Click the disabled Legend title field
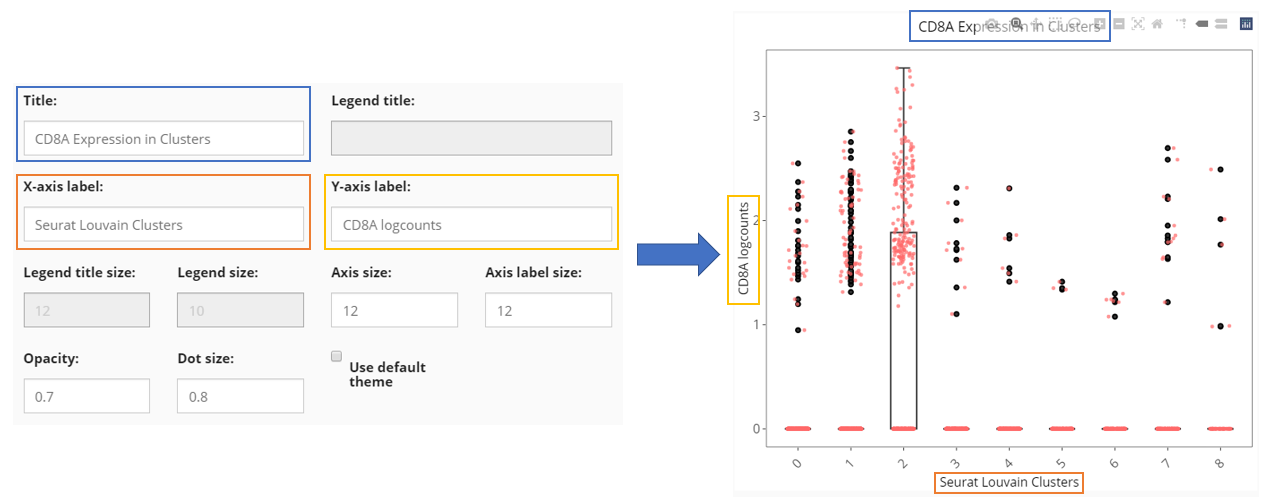 pos(471,139)
